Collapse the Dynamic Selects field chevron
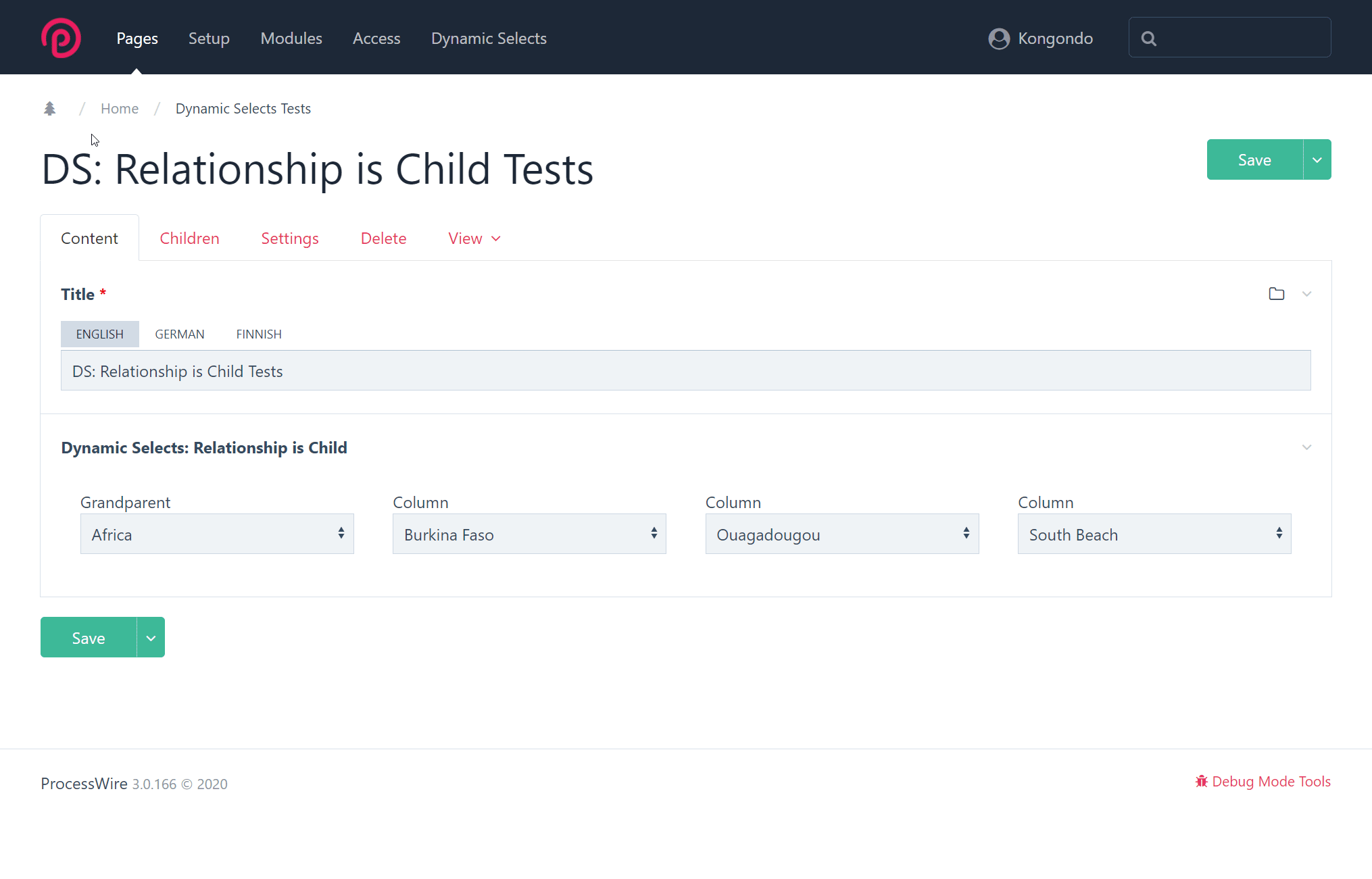 pos(1306,447)
